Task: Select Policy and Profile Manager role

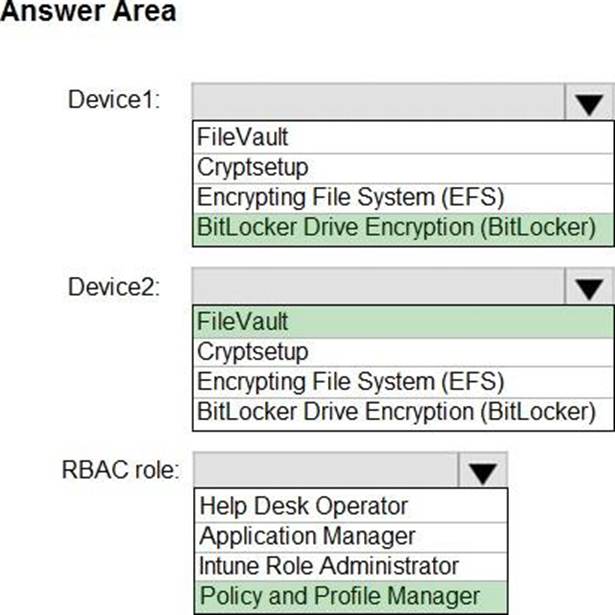Action: (x=351, y=597)
